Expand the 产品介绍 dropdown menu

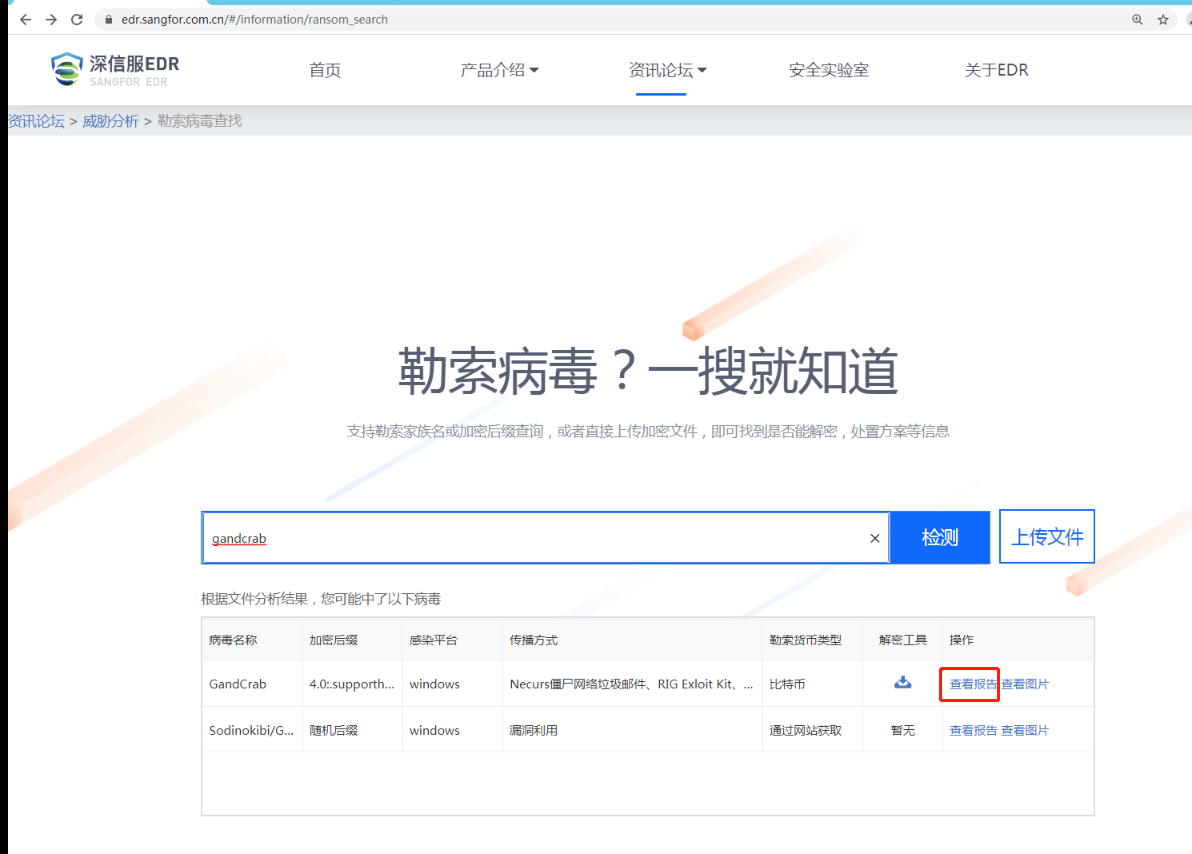tap(499, 70)
